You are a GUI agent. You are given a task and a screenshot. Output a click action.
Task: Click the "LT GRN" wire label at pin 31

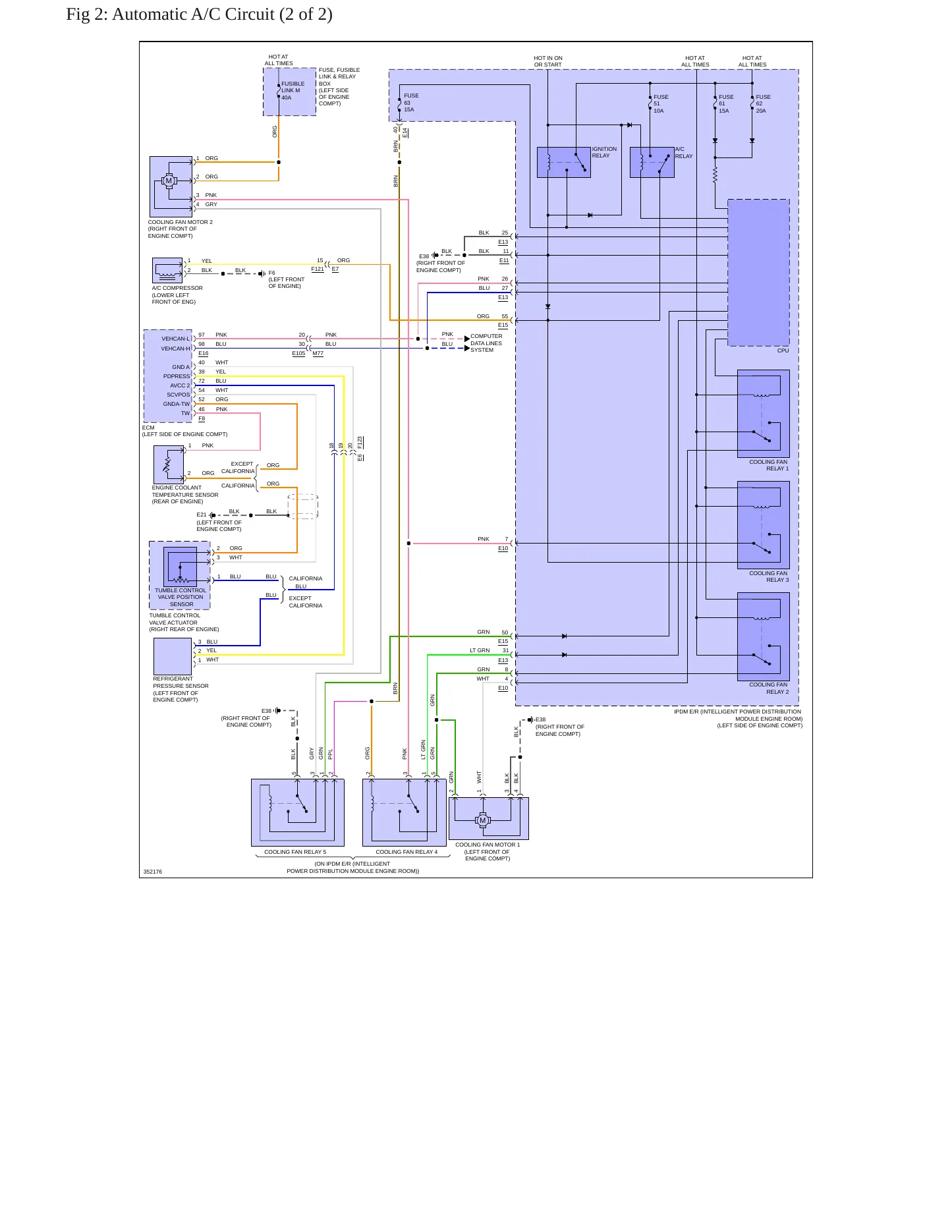click(480, 650)
